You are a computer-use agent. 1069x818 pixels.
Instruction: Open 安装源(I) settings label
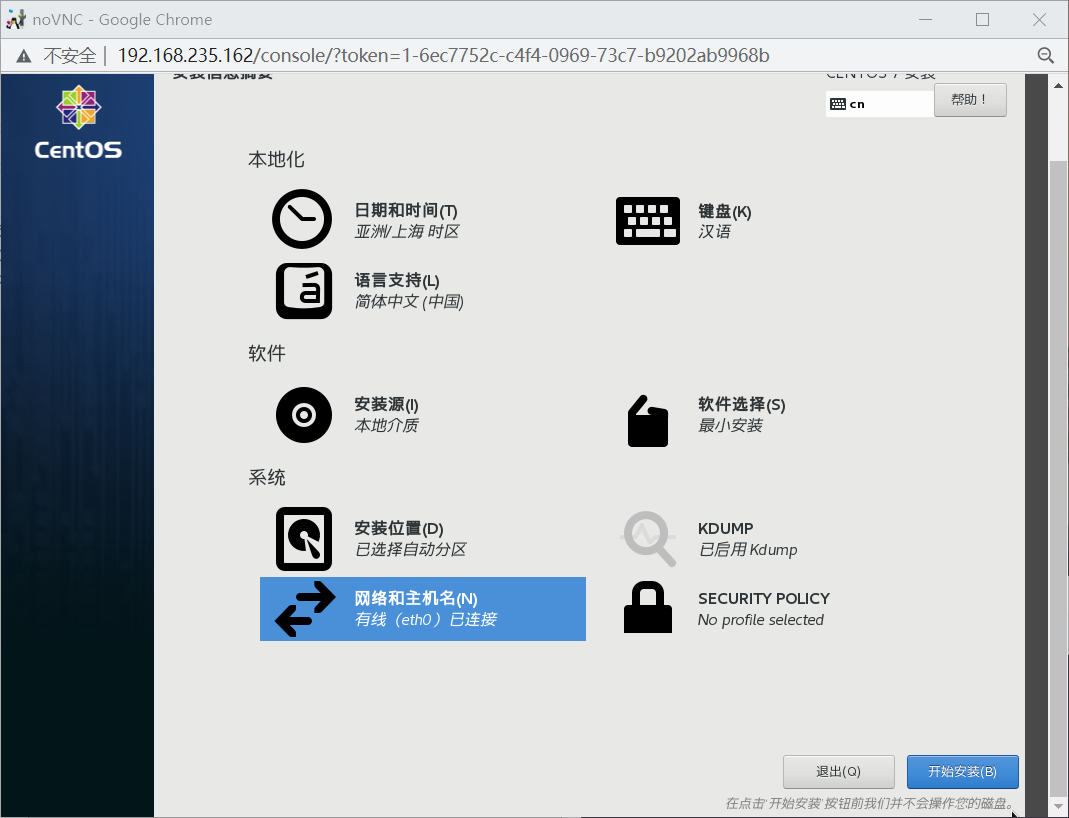point(387,404)
